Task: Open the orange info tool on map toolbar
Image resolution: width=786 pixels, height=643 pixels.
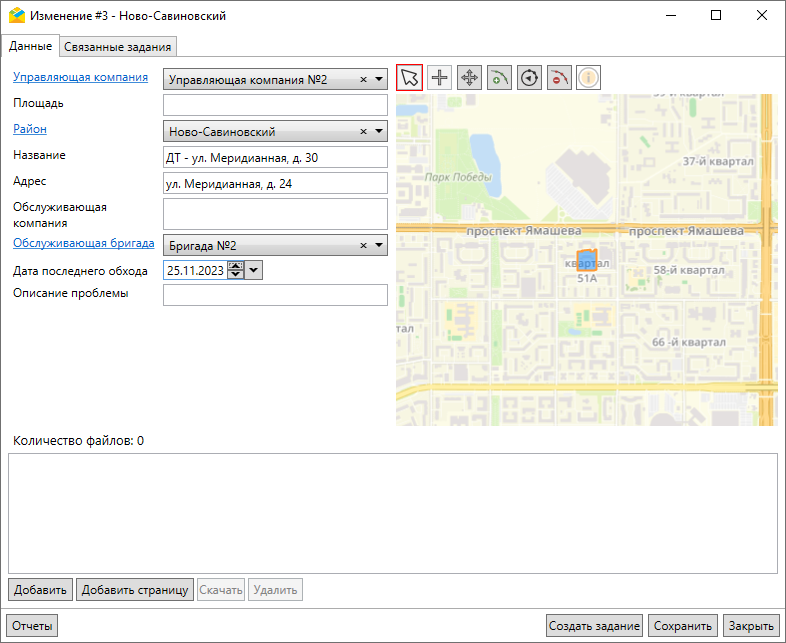Action: [x=589, y=78]
